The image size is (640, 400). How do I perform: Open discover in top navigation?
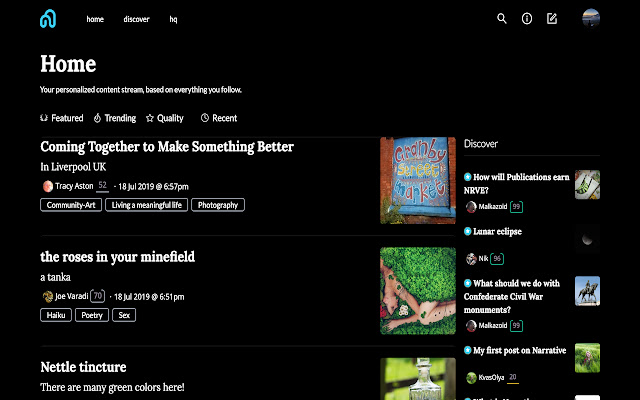[136, 19]
